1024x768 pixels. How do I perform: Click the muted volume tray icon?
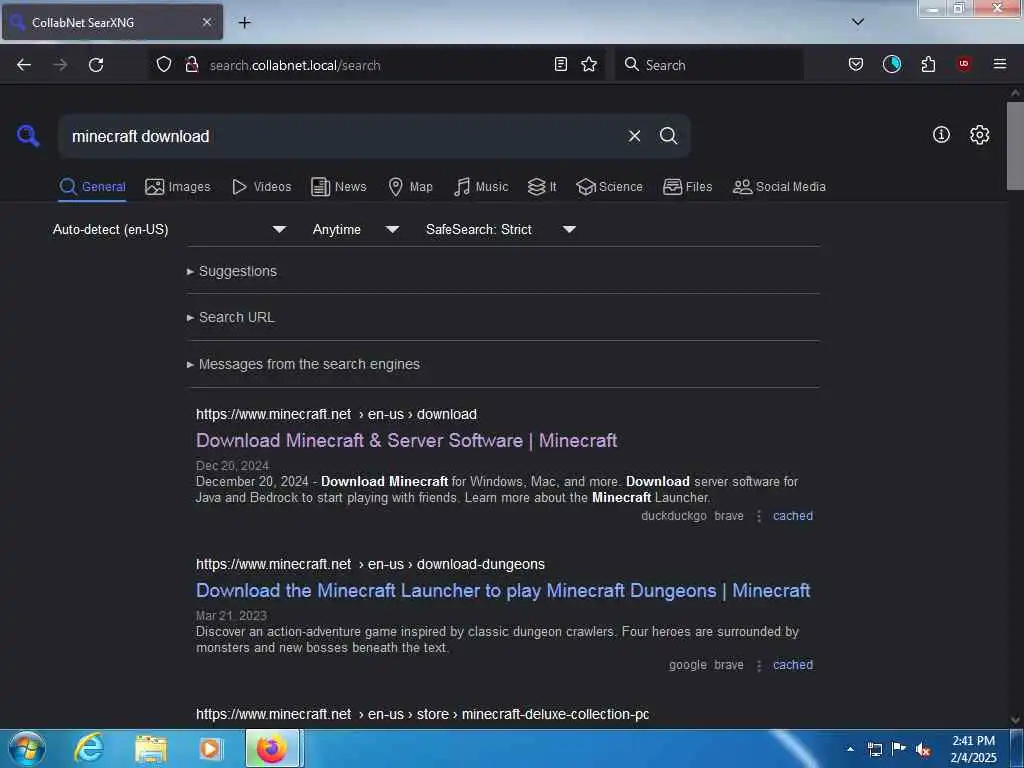923,750
